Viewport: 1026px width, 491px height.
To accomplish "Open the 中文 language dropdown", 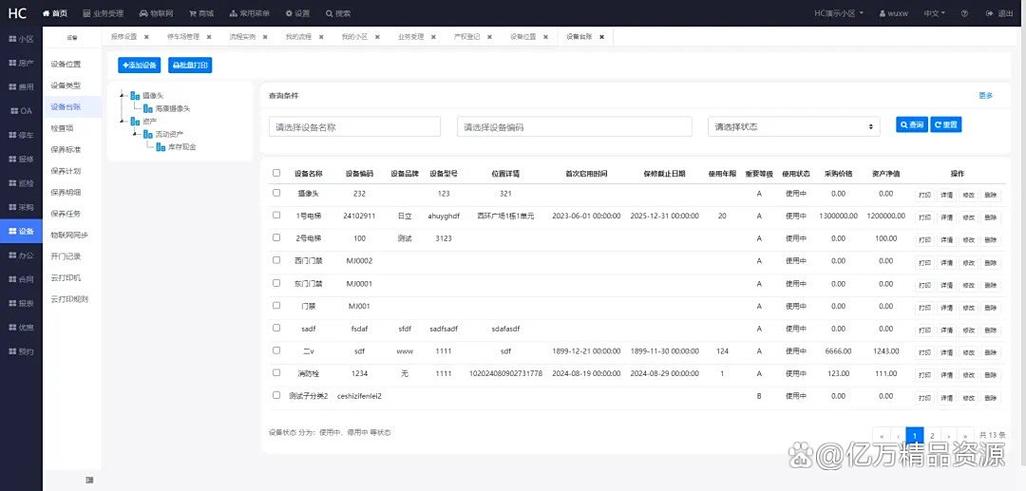I will click(x=934, y=13).
